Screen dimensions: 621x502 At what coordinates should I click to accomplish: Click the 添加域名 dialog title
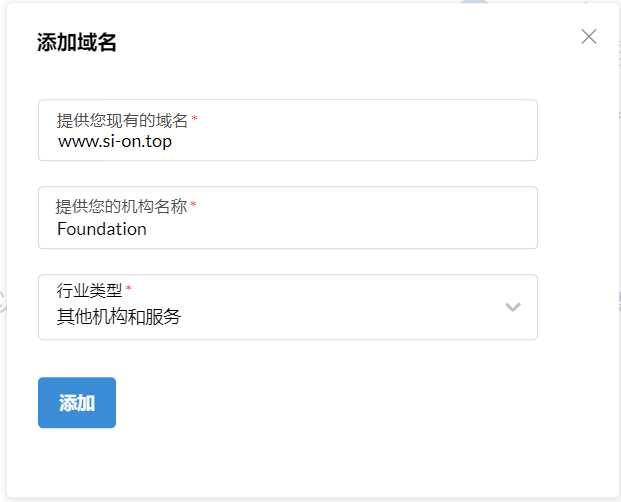point(77,43)
